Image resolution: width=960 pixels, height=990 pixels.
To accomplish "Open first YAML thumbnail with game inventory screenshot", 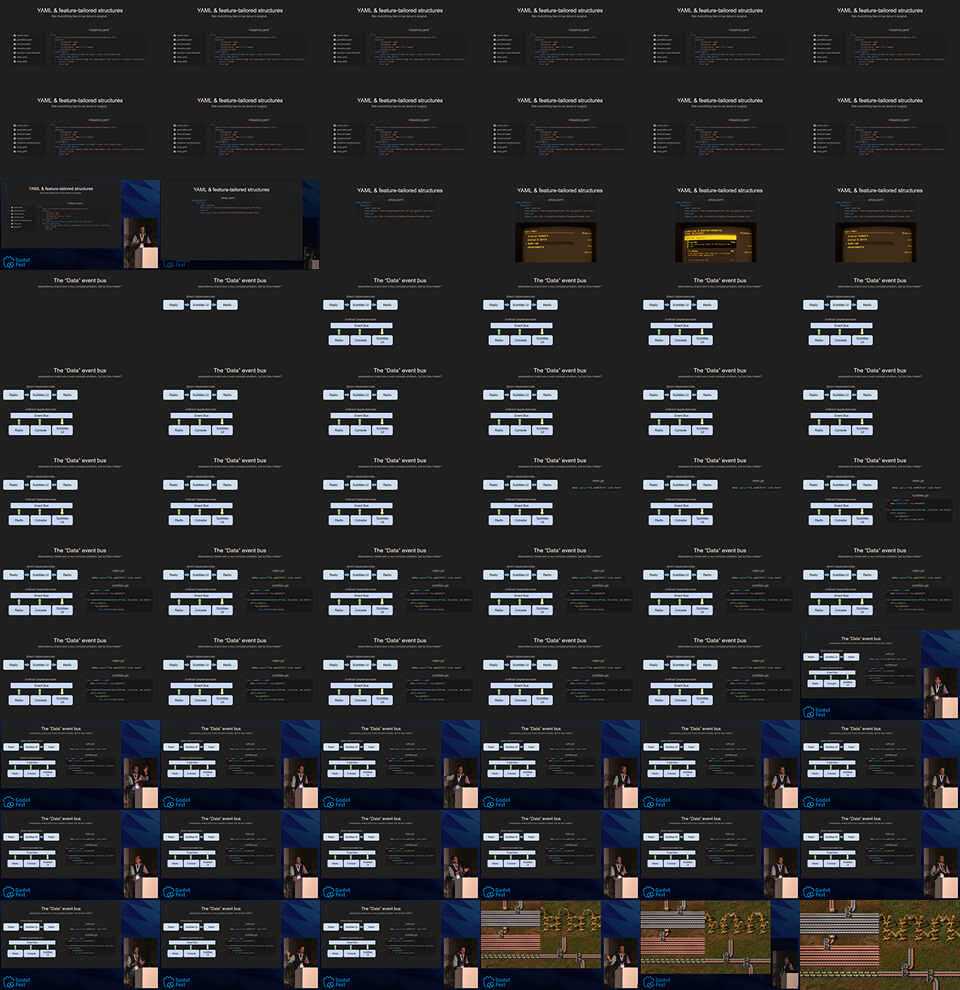I will coord(560,225).
